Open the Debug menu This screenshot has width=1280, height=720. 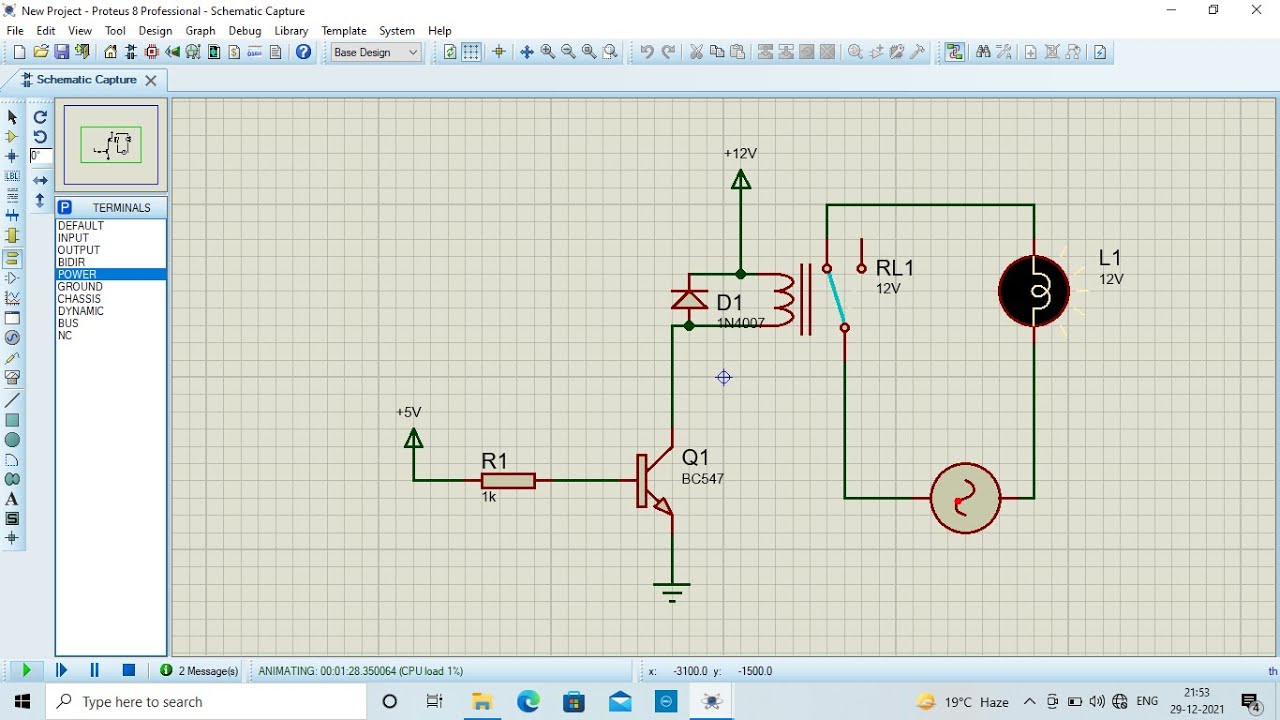(244, 31)
